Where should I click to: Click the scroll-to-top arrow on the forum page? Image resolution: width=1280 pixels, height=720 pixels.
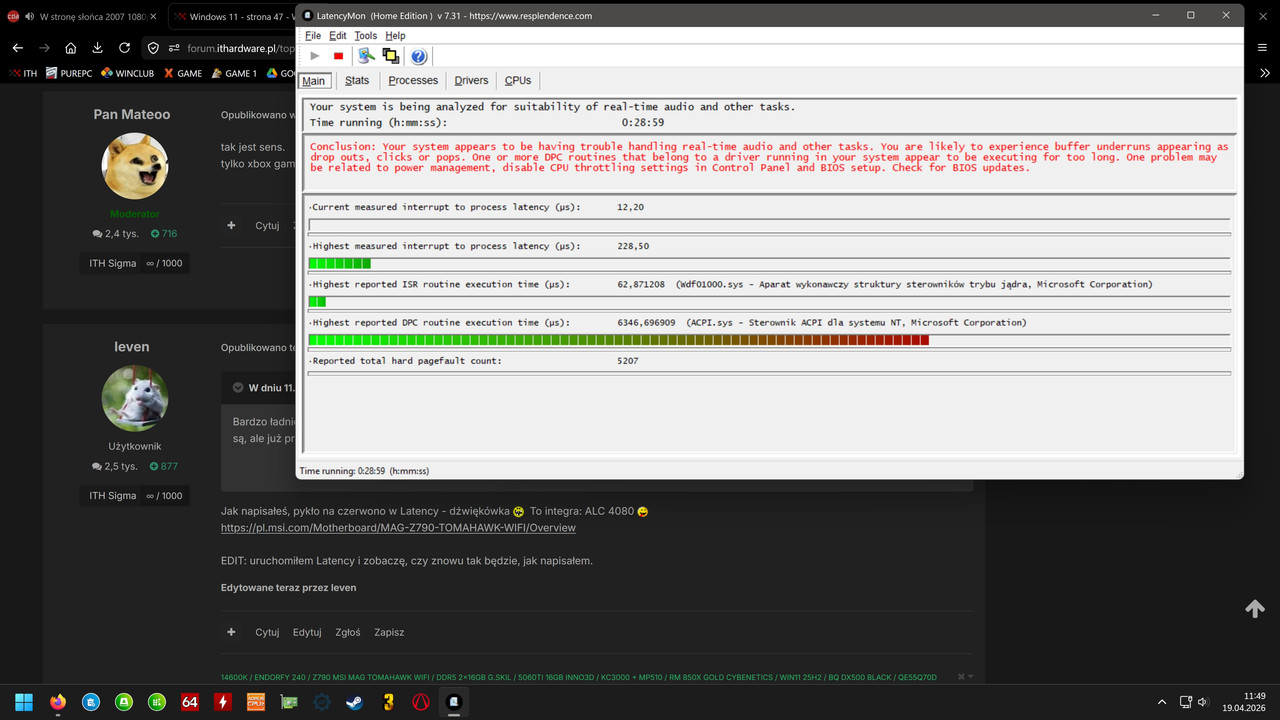click(1255, 609)
